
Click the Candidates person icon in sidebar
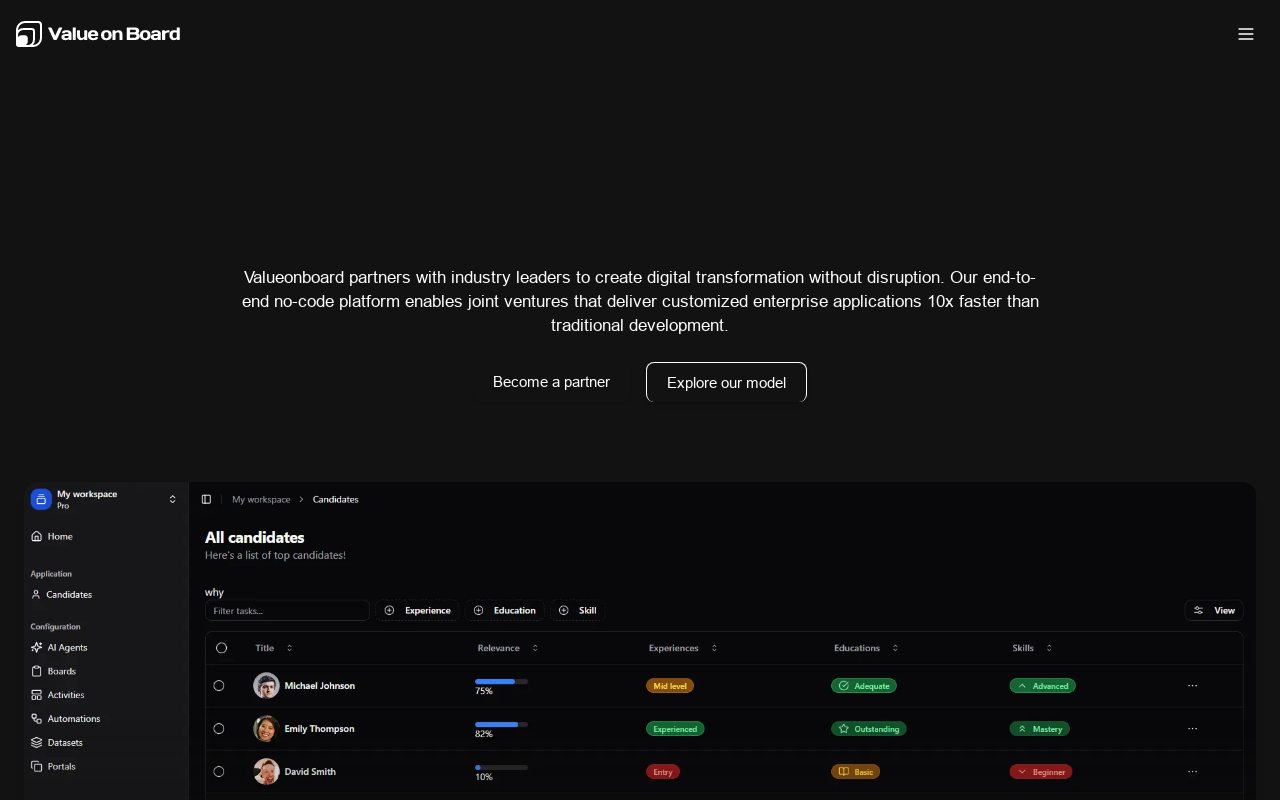[x=36, y=594]
